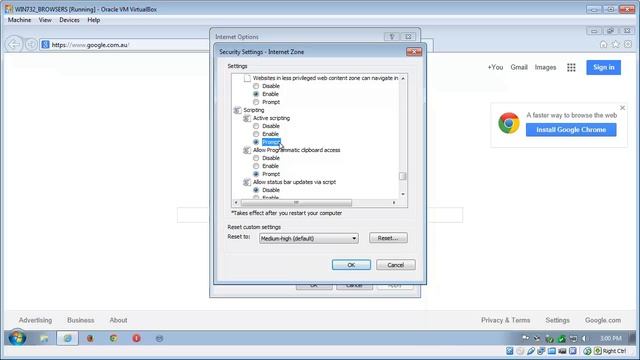Open the Advertising footer link
The height and width of the screenshot is (360, 640).
click(35, 320)
